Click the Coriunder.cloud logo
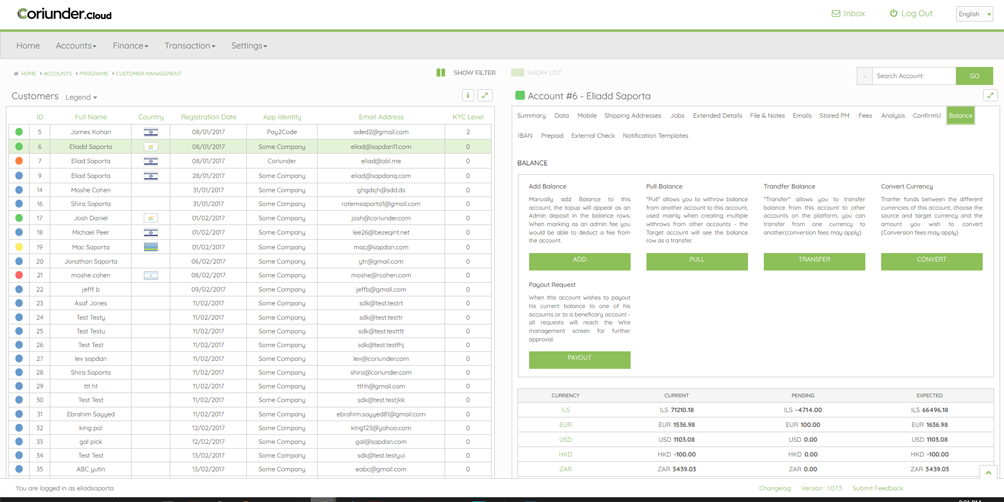 (64, 13)
